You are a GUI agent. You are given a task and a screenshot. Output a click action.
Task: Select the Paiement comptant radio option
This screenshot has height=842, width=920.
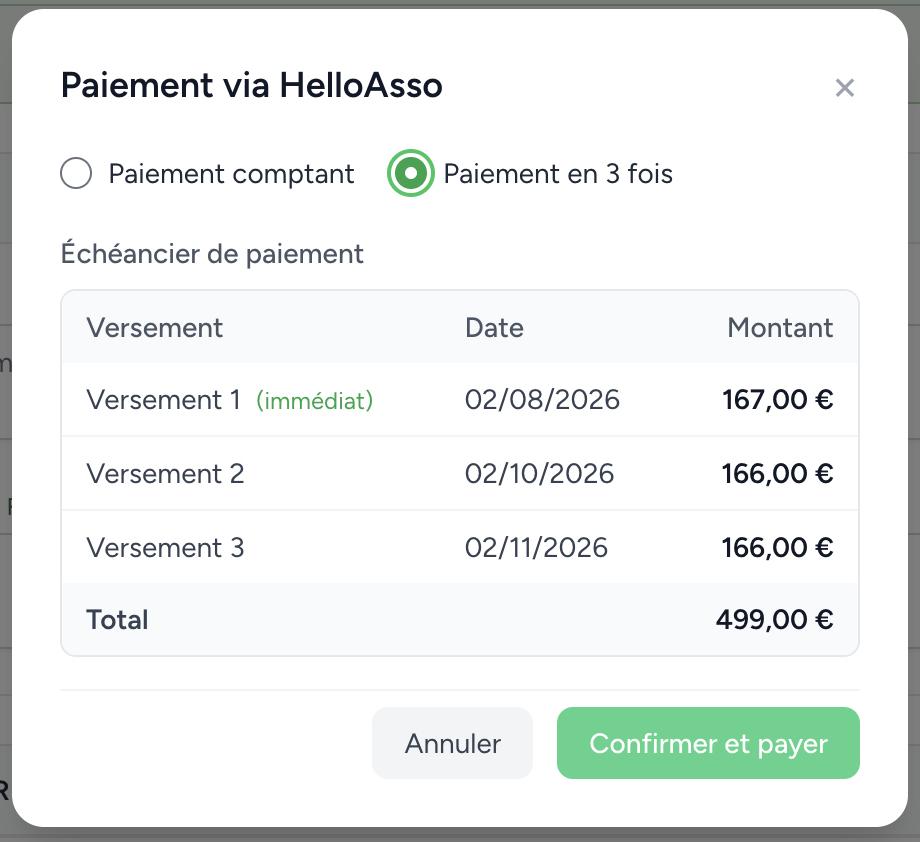pos(76,173)
